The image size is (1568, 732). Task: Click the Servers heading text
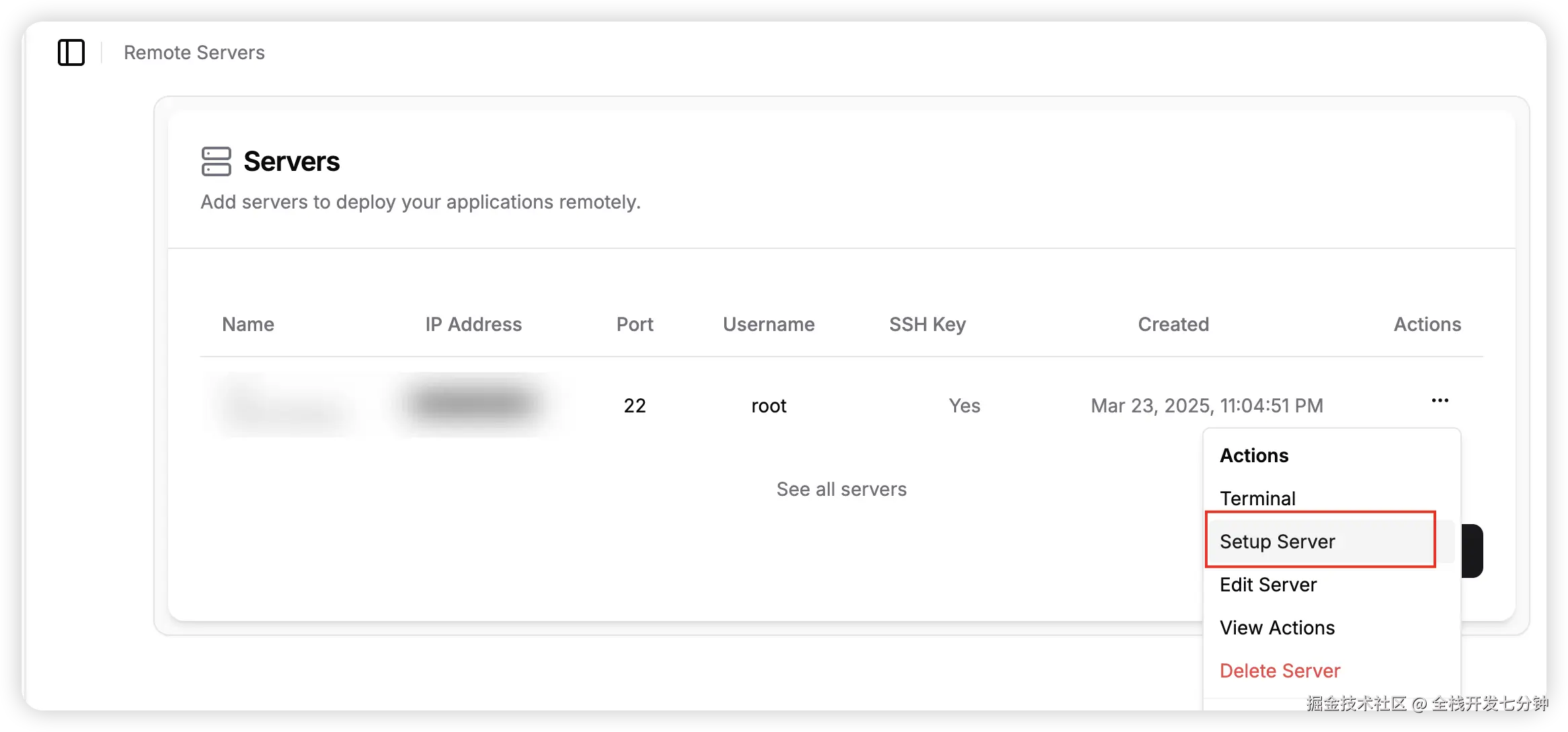[x=291, y=161]
